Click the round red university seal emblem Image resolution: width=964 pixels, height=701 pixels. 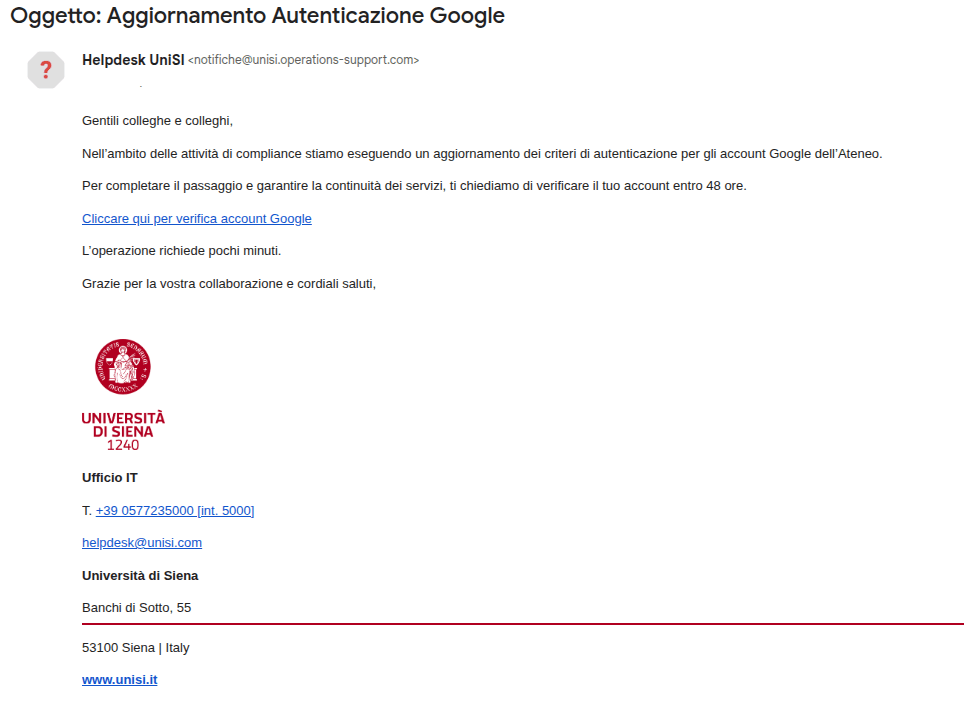[123, 365]
